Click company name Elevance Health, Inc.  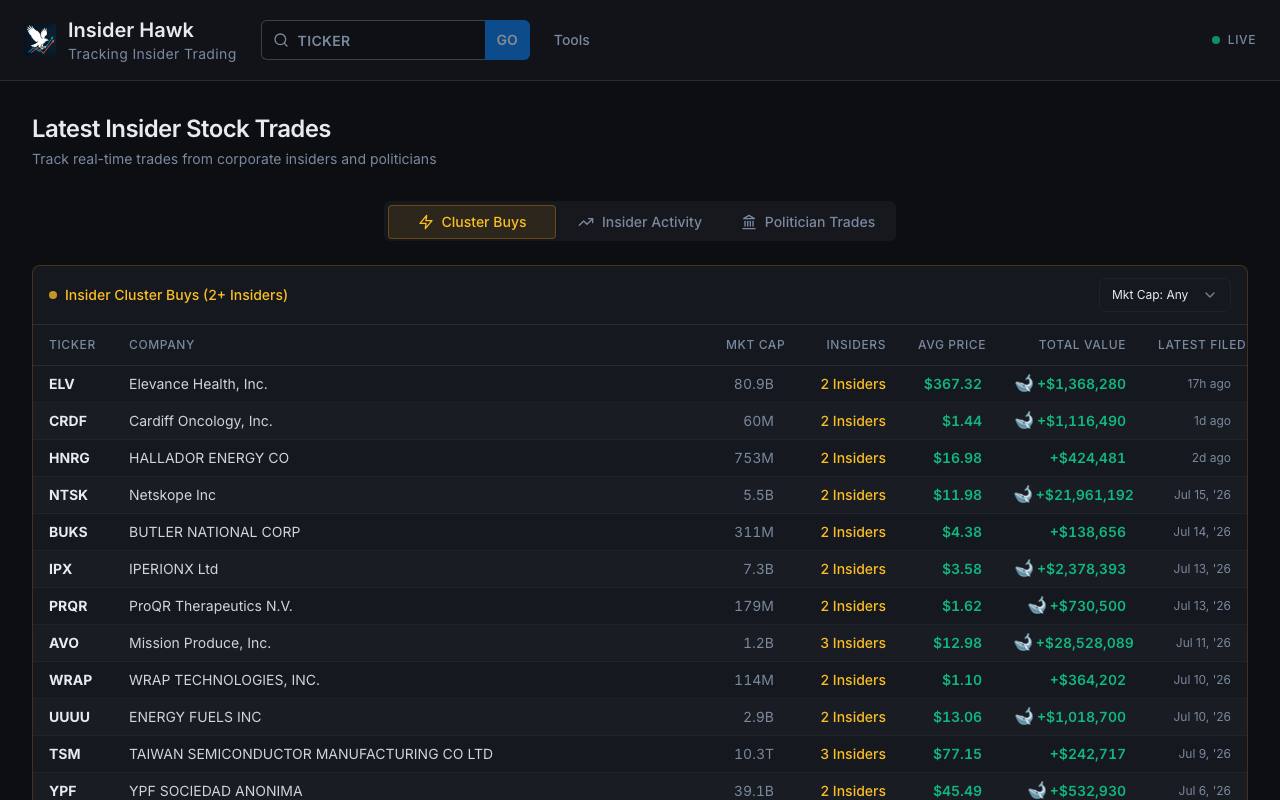(198, 384)
